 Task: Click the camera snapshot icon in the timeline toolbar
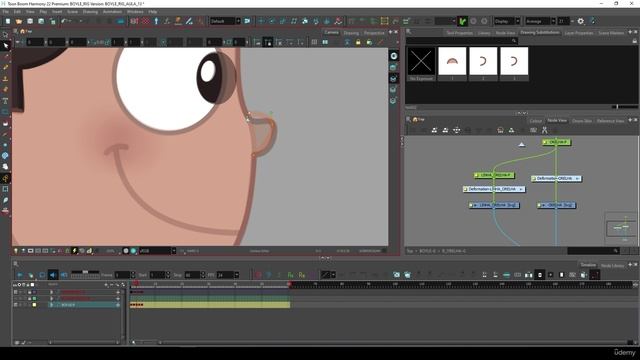tap(396, 275)
